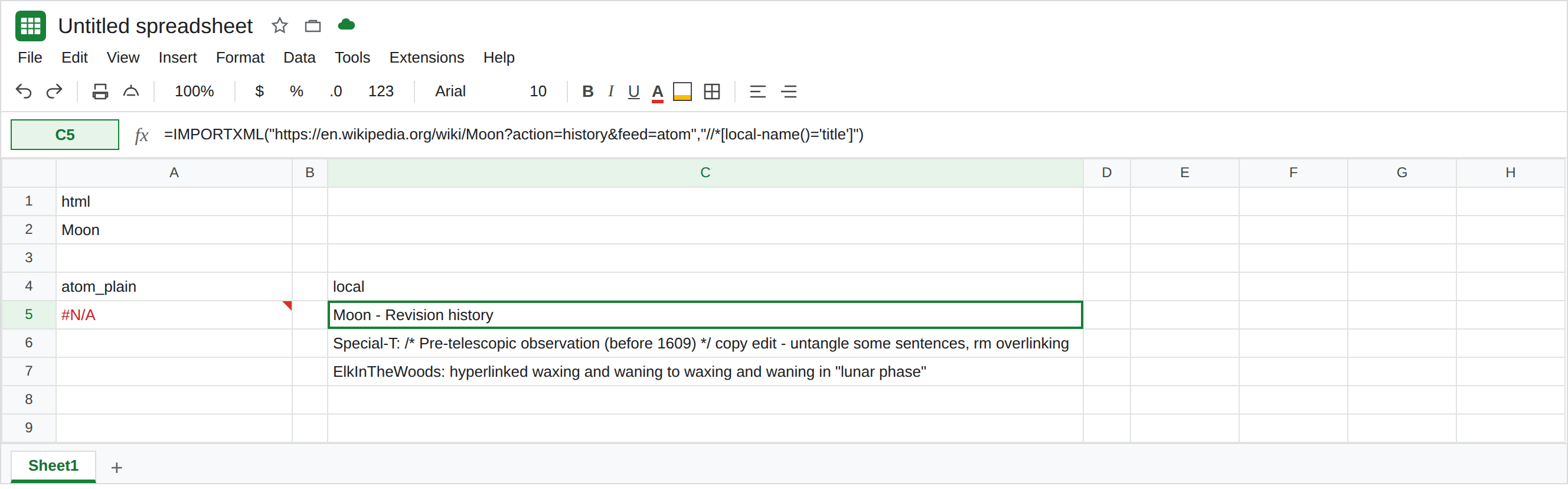Open the Data menu
The width and height of the screenshot is (1568, 489).
(x=299, y=57)
